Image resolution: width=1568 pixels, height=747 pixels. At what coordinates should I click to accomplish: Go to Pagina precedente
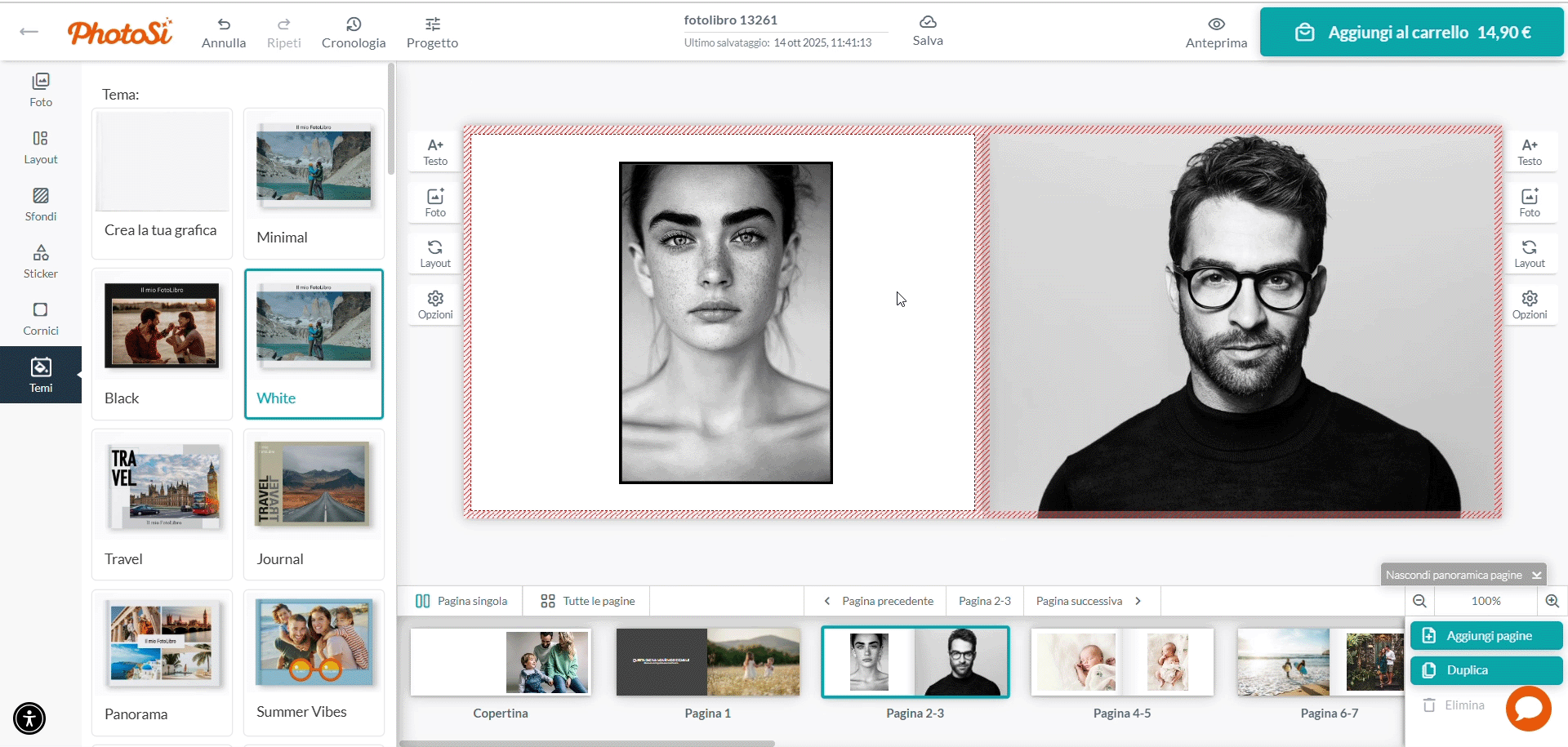coord(877,601)
